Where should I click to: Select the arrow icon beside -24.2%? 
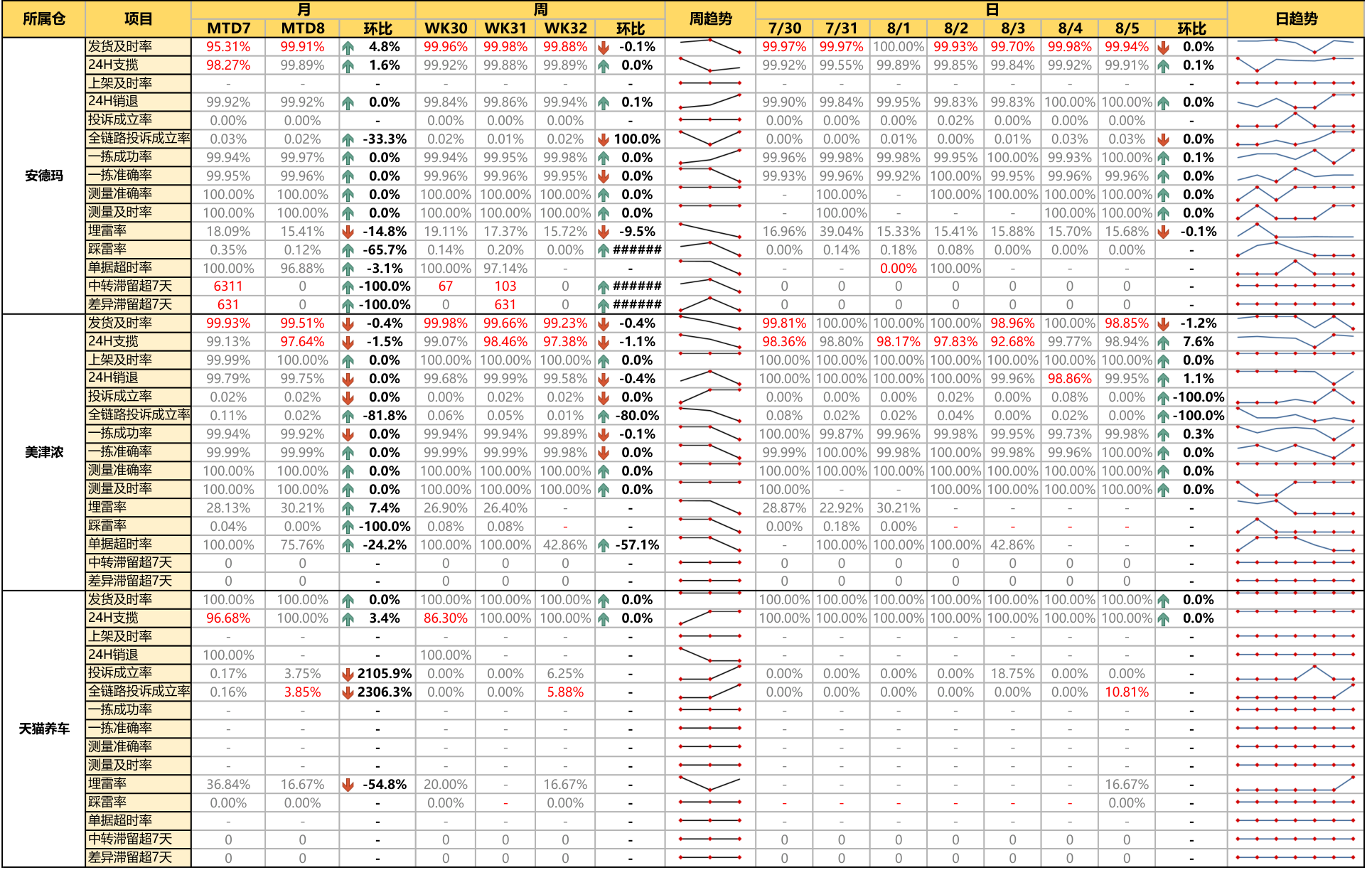348,546
